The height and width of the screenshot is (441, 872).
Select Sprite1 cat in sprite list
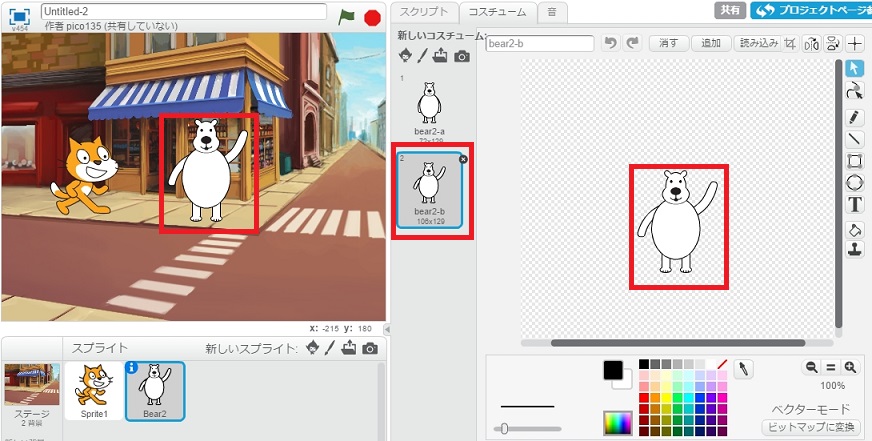click(x=94, y=390)
